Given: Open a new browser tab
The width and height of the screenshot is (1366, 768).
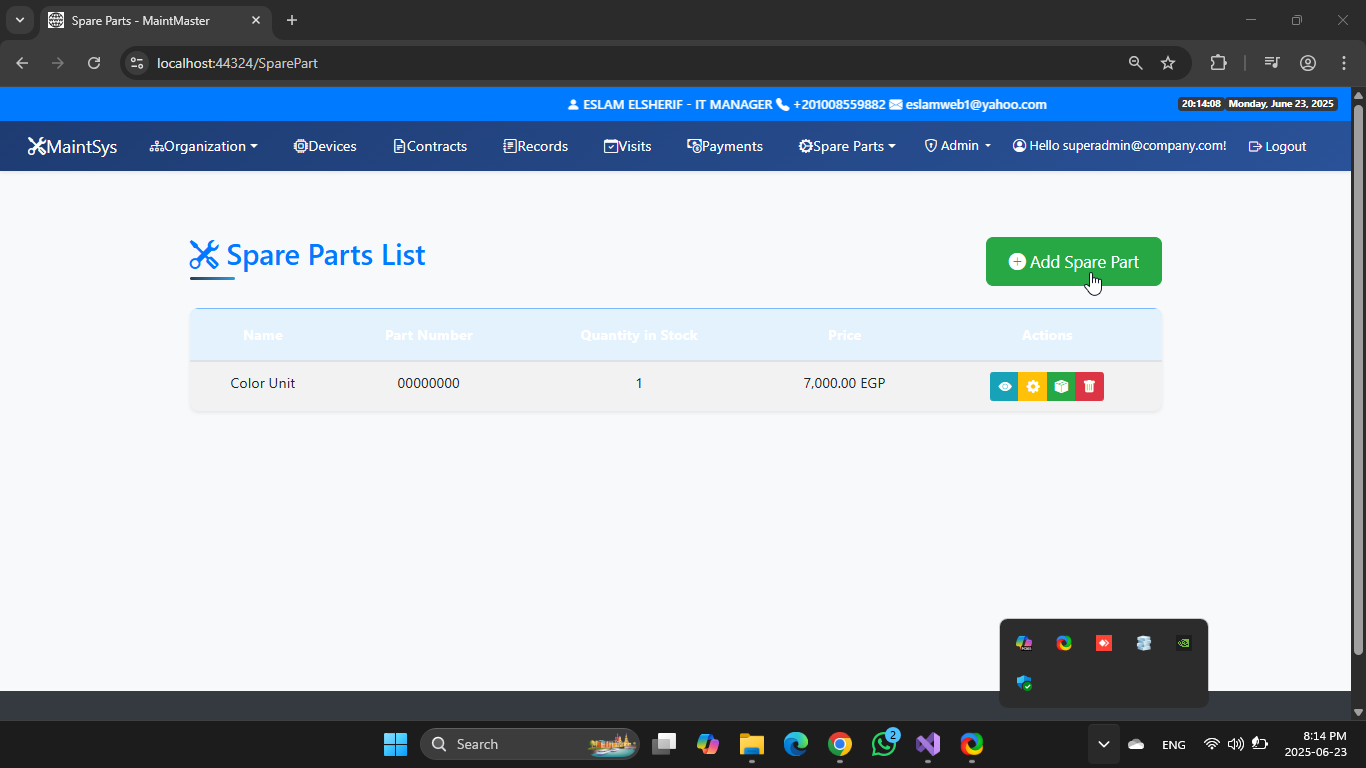Looking at the screenshot, I should click(292, 20).
